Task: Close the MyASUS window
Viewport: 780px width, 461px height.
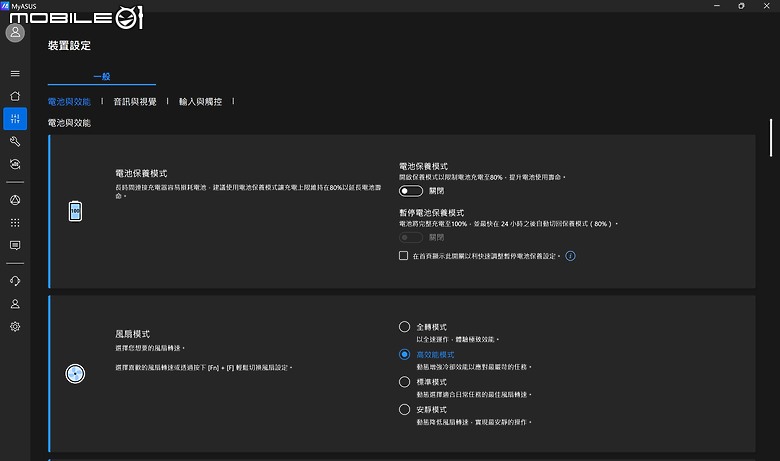Action: tap(767, 6)
